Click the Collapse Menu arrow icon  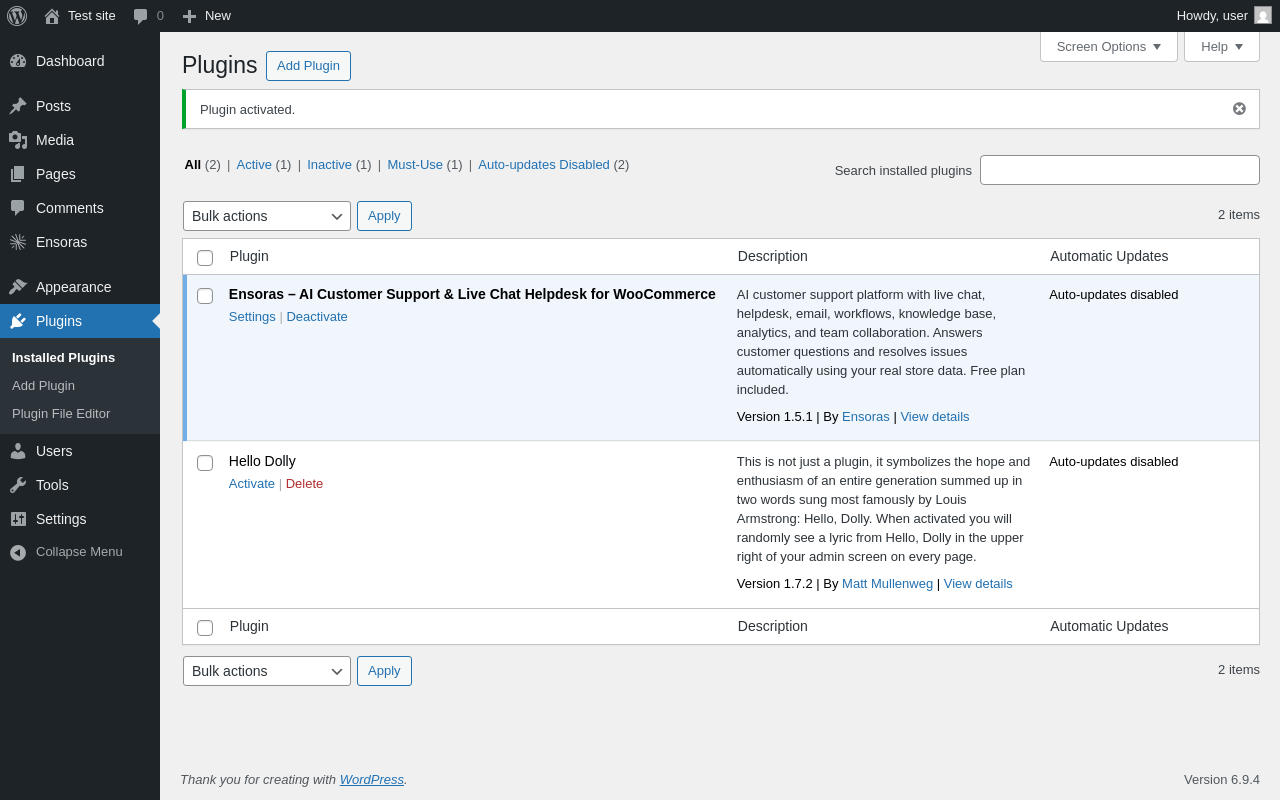[x=18, y=552]
